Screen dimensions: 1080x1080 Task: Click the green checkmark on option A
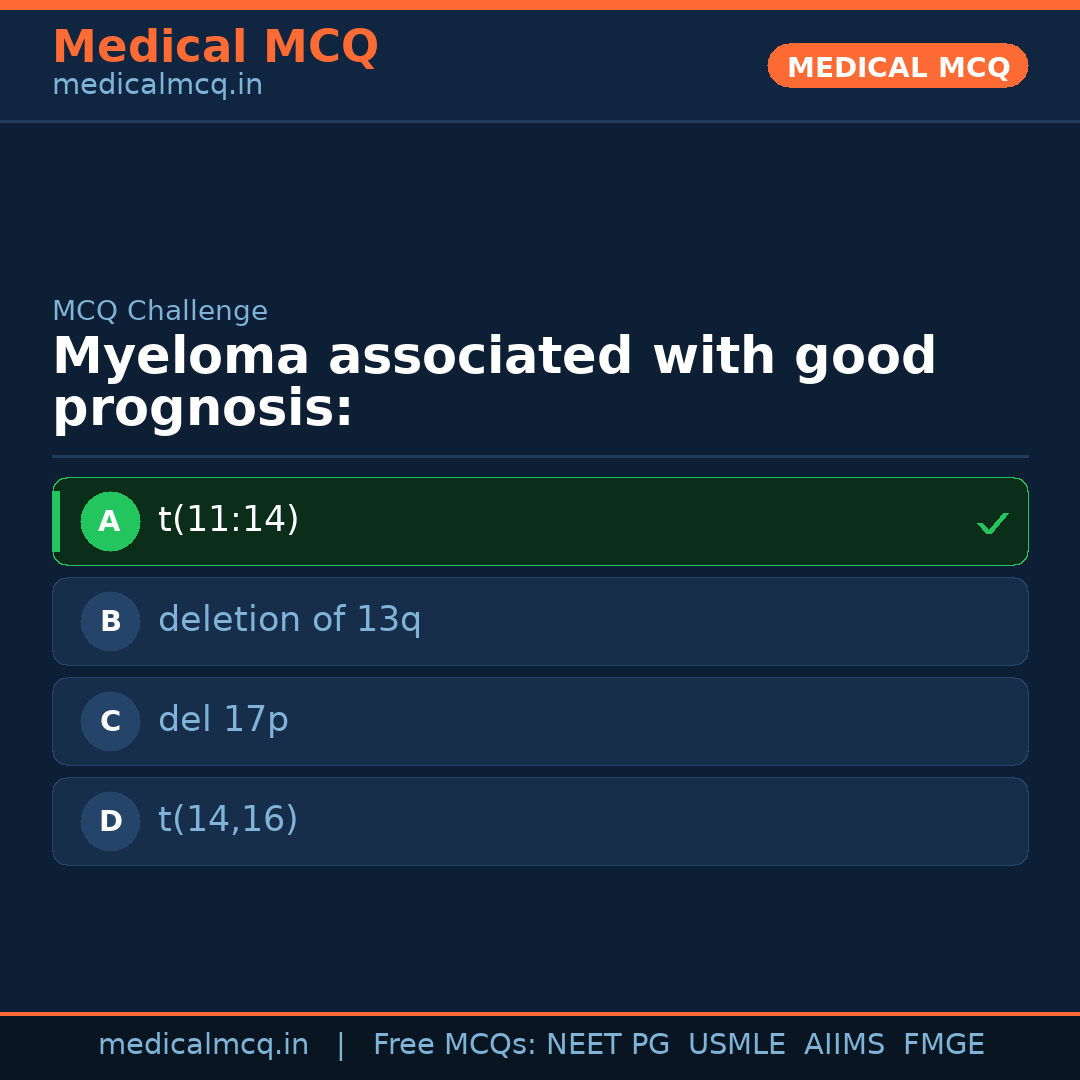click(x=992, y=522)
